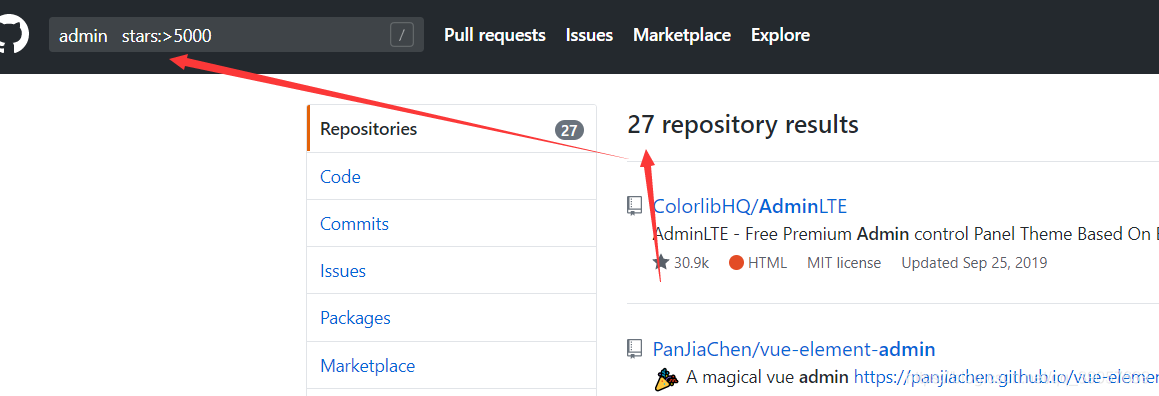Image resolution: width=1159 pixels, height=396 pixels.
Task: Click AdminLTE description text
Action: [906, 234]
